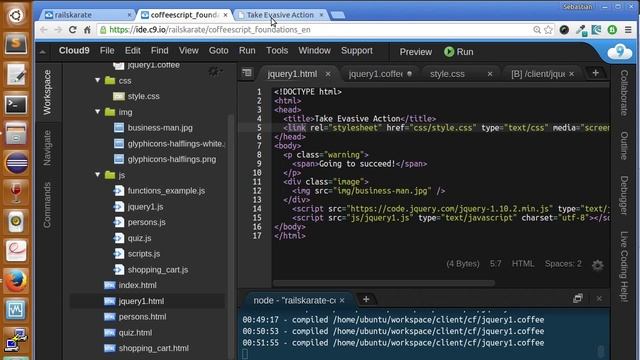
Task: Open the Window menu
Action: point(314,51)
